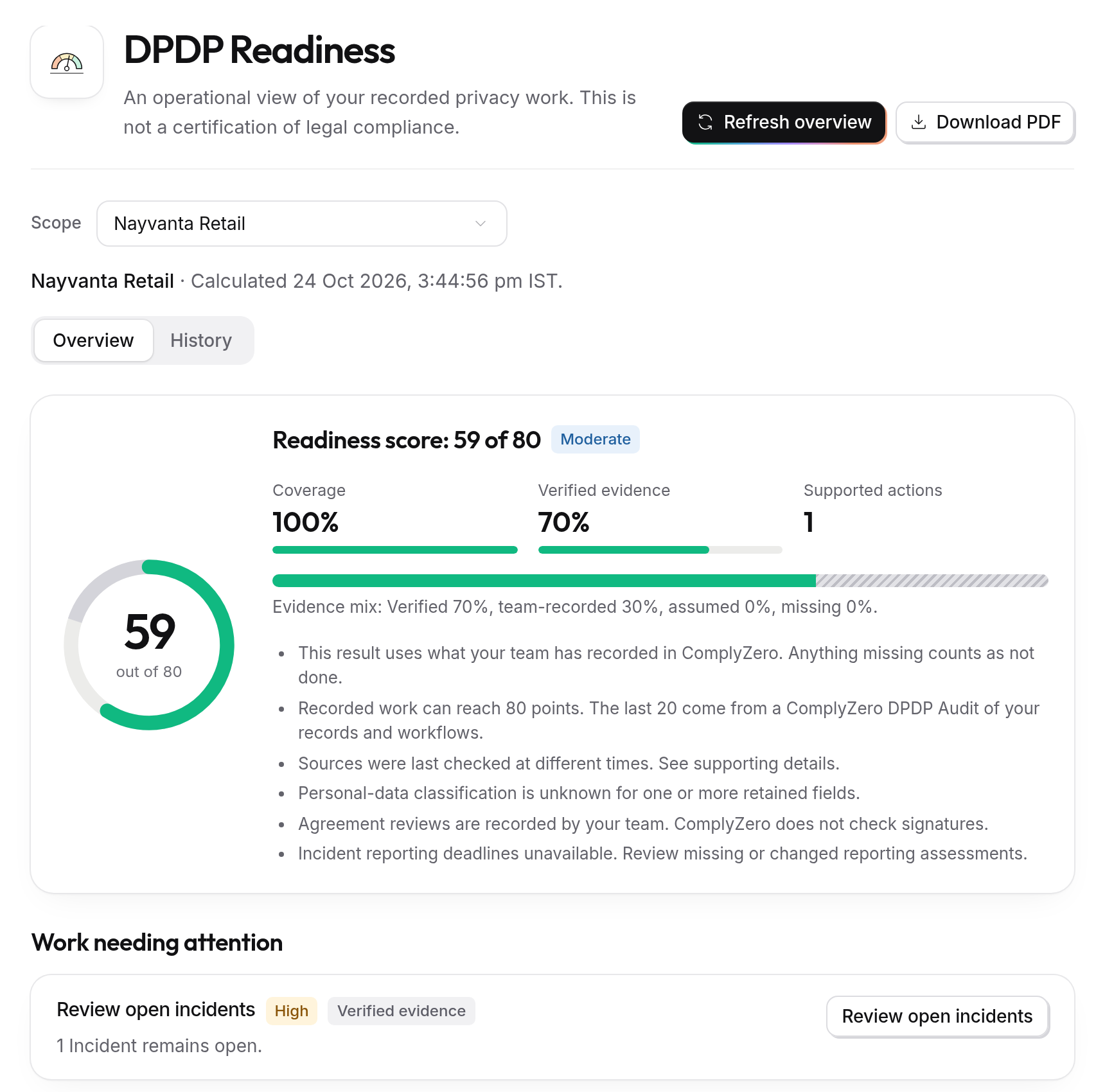Click the Supported actions value '1'
Viewport: 1105px width, 1092px height.
click(x=809, y=522)
